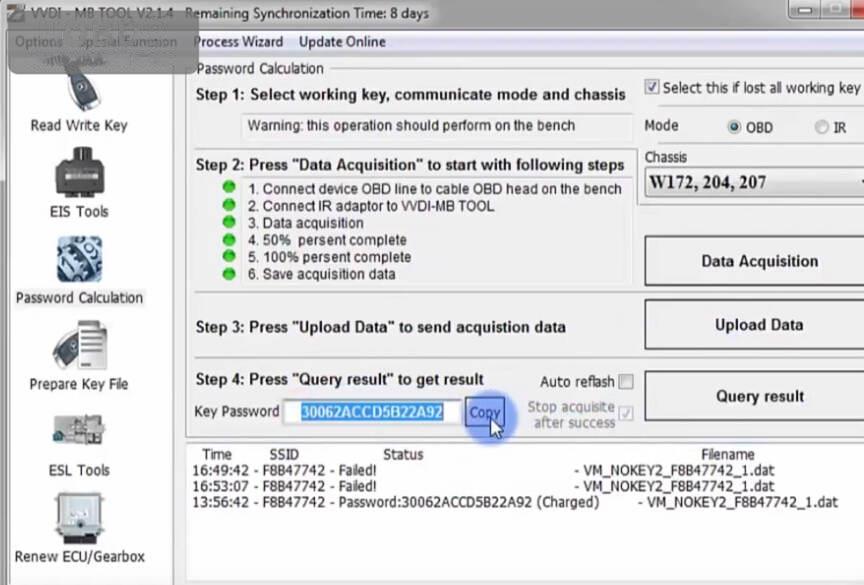Click the Upload Data button

click(x=754, y=325)
